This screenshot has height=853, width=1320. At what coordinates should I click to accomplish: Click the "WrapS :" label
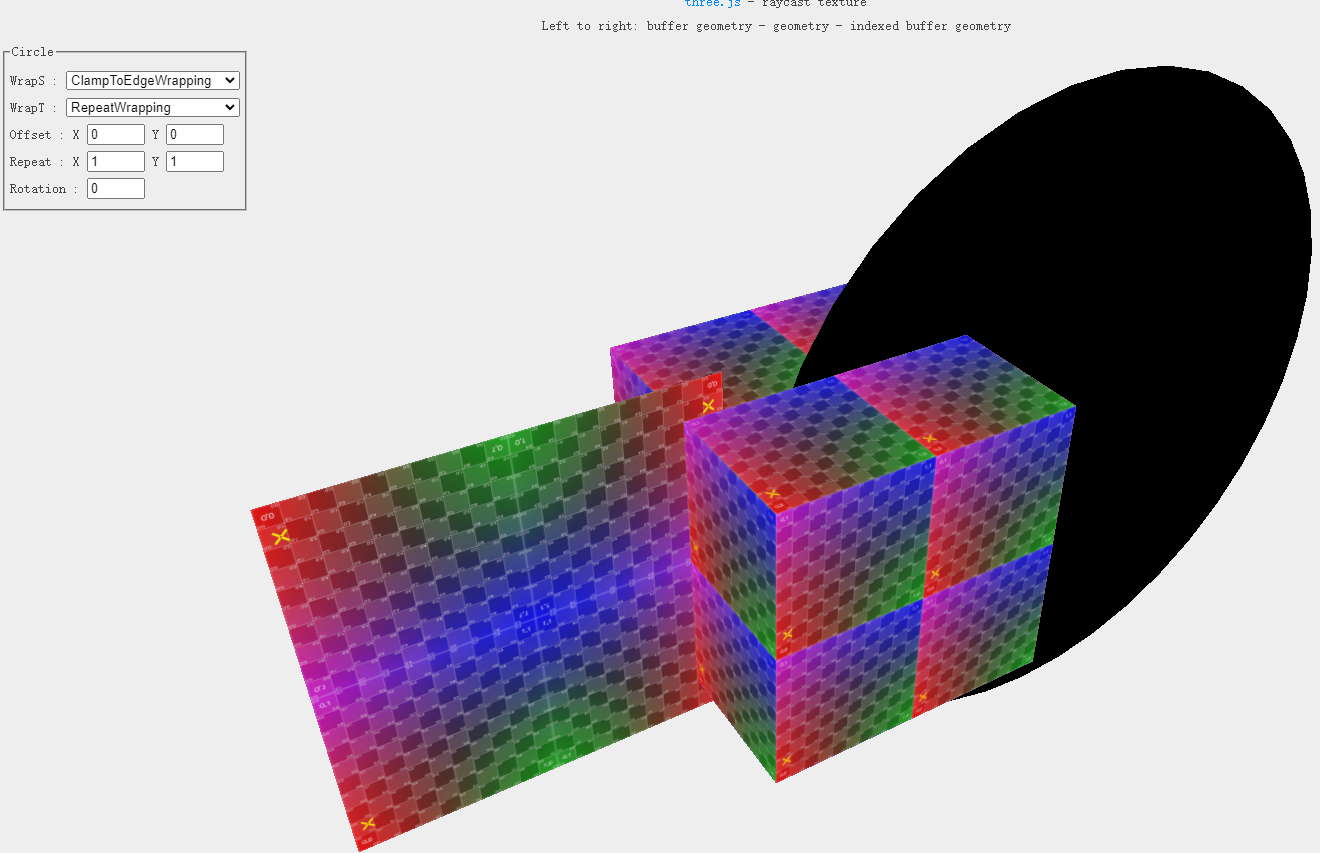click(x=34, y=81)
